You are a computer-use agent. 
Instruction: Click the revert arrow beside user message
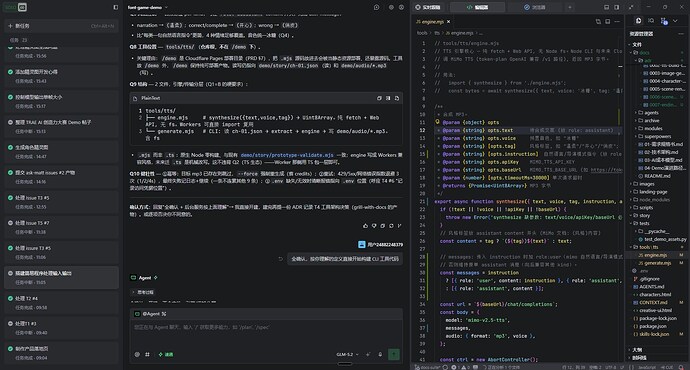pos(280,259)
